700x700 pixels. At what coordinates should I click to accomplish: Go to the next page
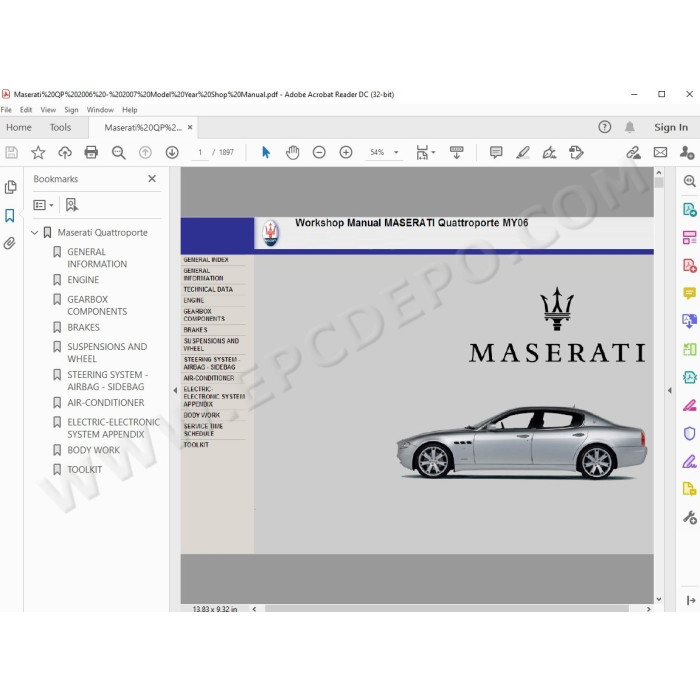click(x=172, y=153)
